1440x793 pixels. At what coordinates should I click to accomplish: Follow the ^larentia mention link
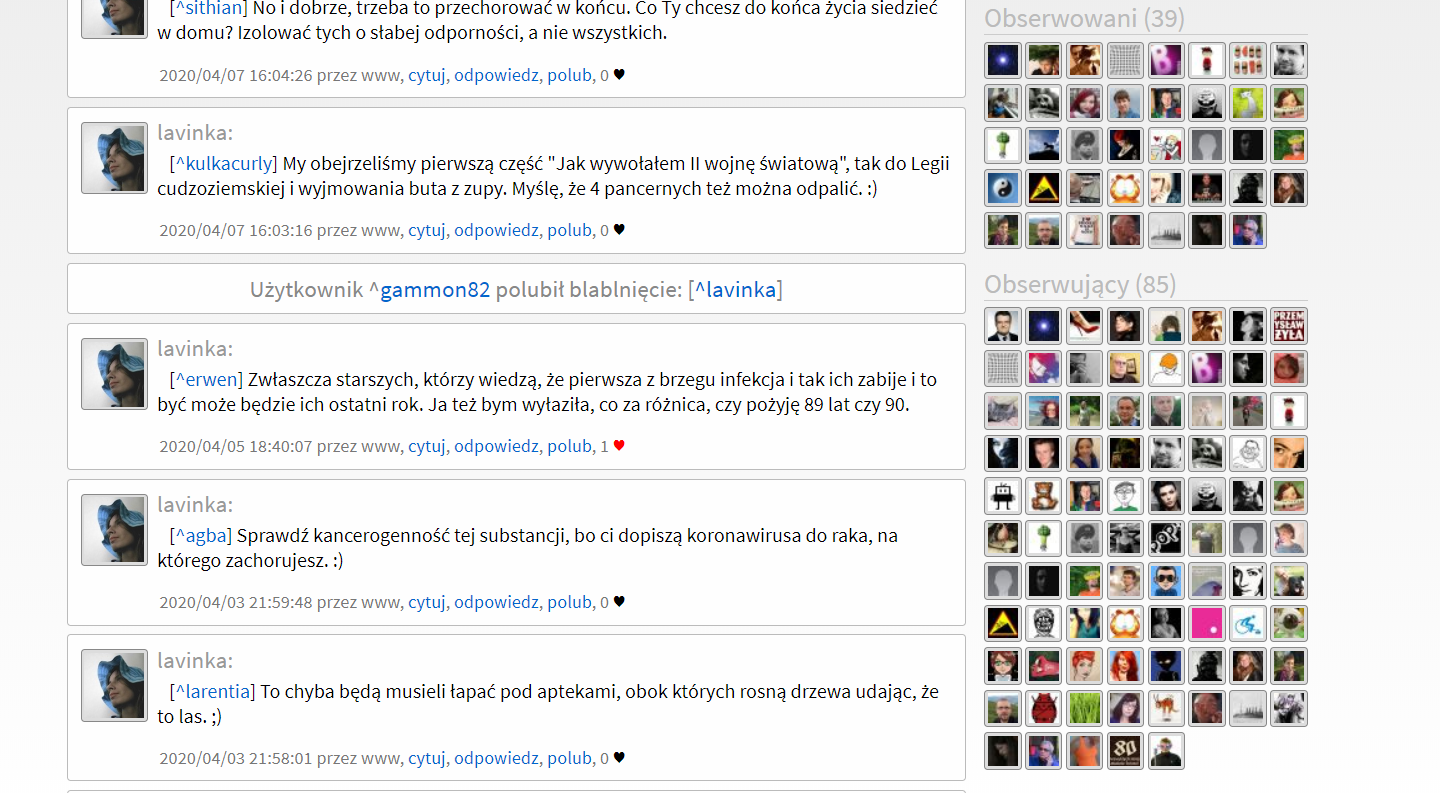click(212, 692)
